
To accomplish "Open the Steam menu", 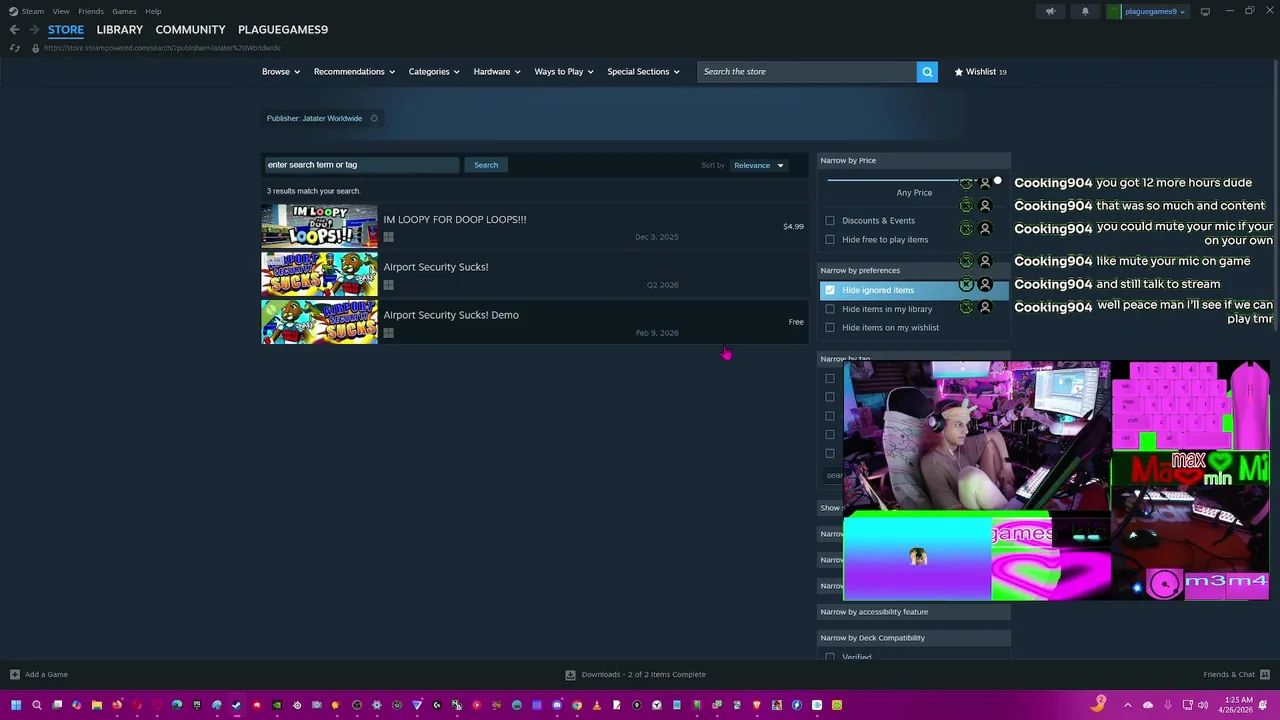I will (x=32, y=12).
